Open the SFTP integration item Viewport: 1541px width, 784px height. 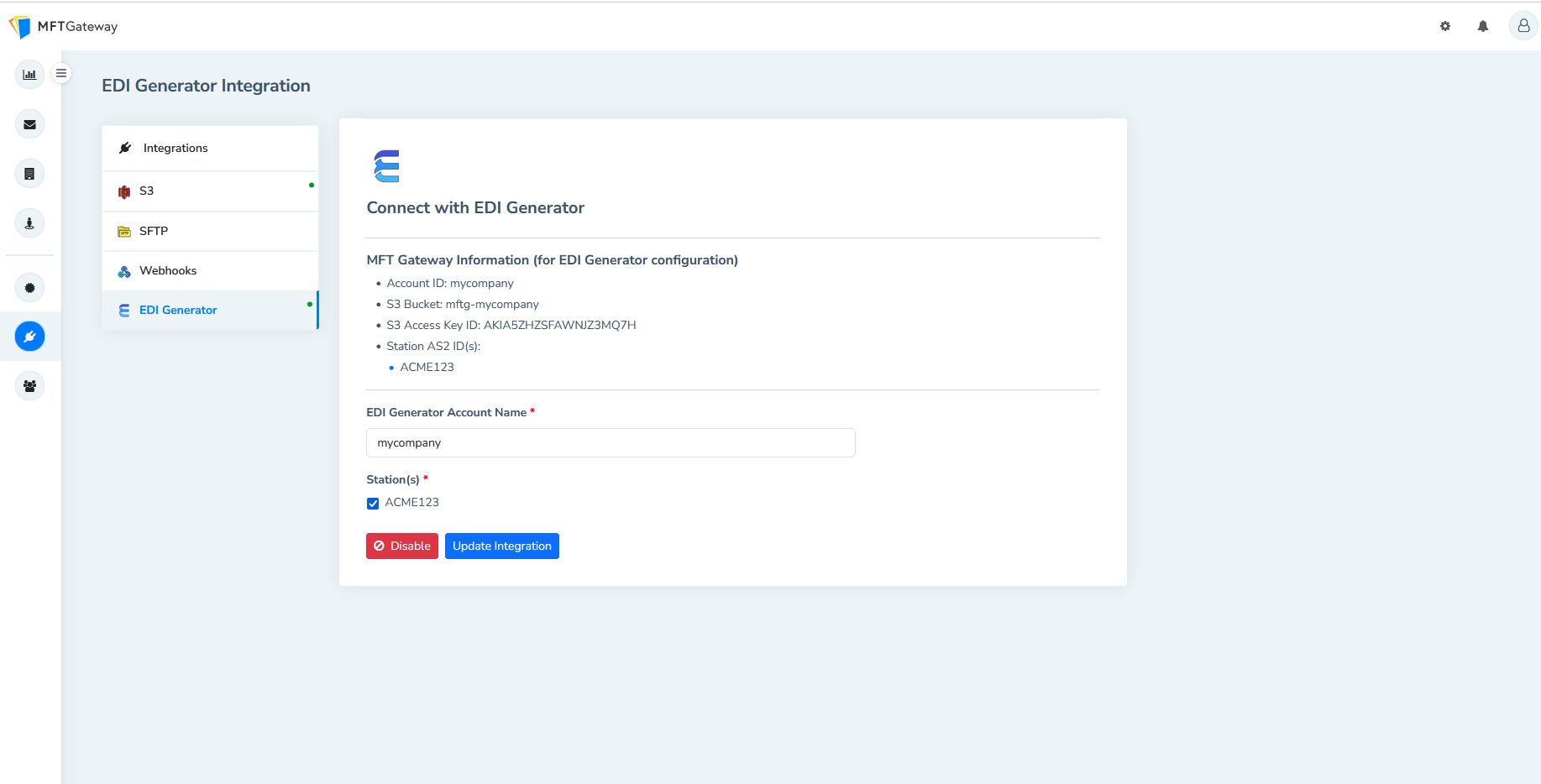pos(210,231)
